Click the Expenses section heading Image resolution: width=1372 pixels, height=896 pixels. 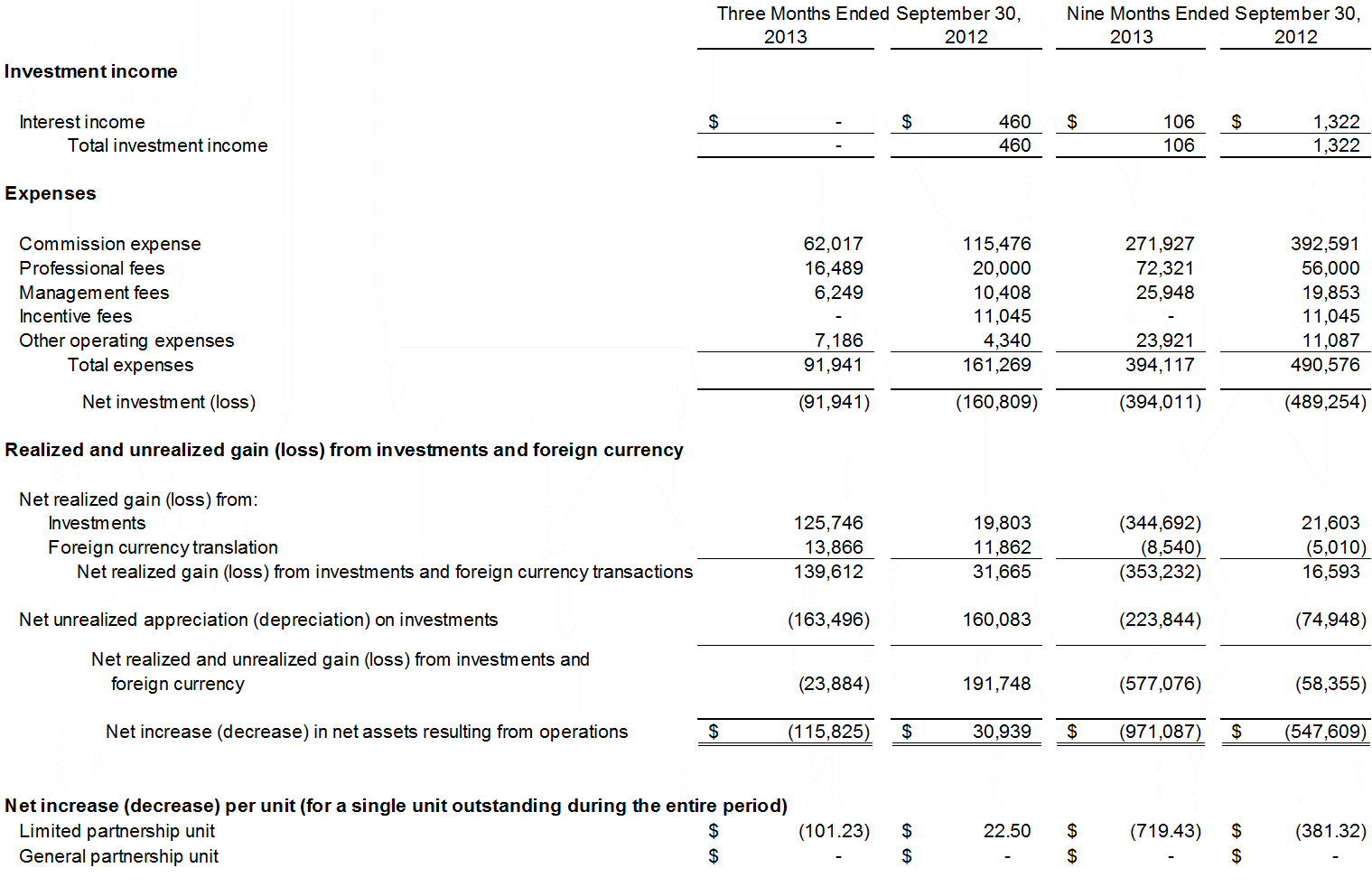pyautogui.click(x=51, y=193)
